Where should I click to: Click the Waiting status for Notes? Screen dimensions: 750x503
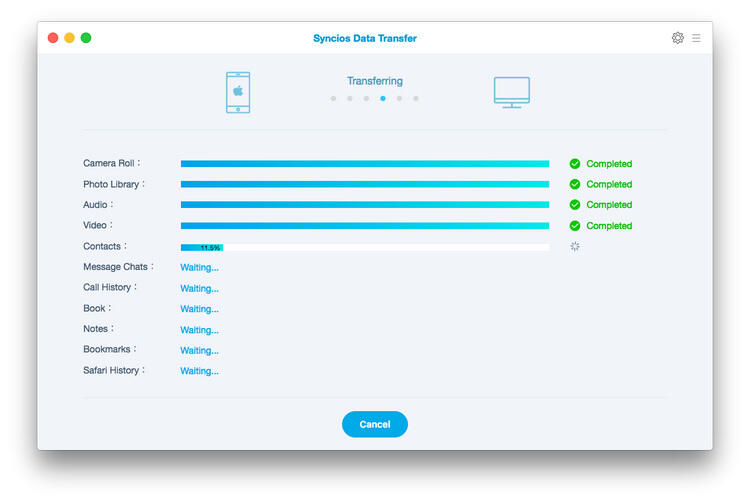(x=199, y=330)
